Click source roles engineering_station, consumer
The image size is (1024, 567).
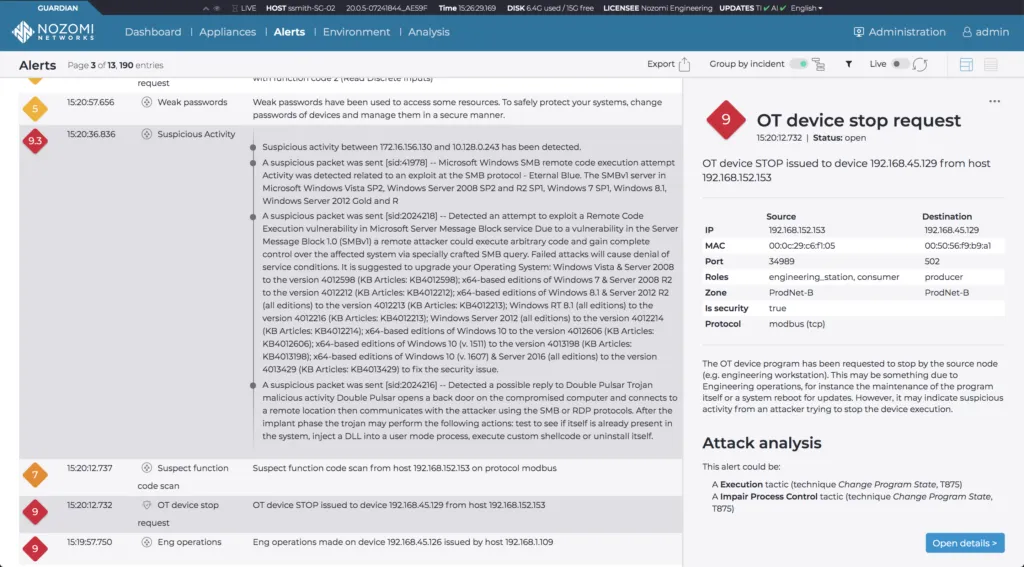(x=834, y=277)
